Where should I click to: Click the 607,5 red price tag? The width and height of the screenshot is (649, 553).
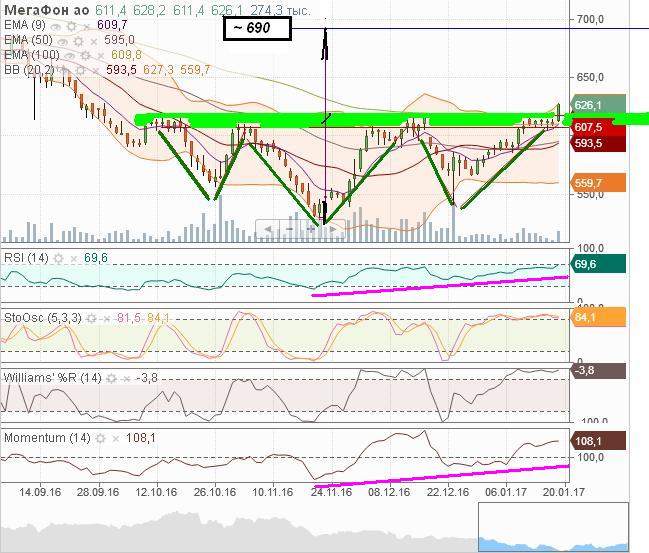point(598,127)
